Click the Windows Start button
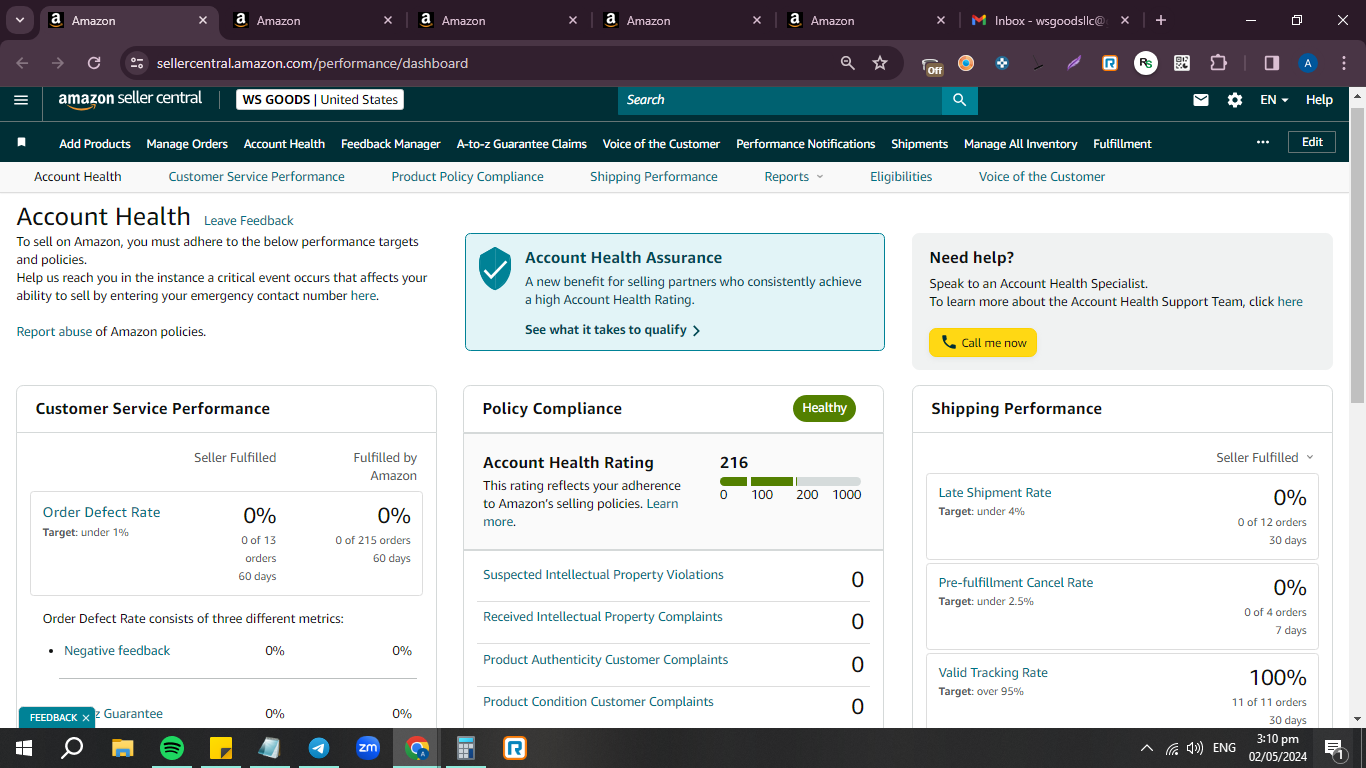This screenshot has height=768, width=1366. (24, 748)
